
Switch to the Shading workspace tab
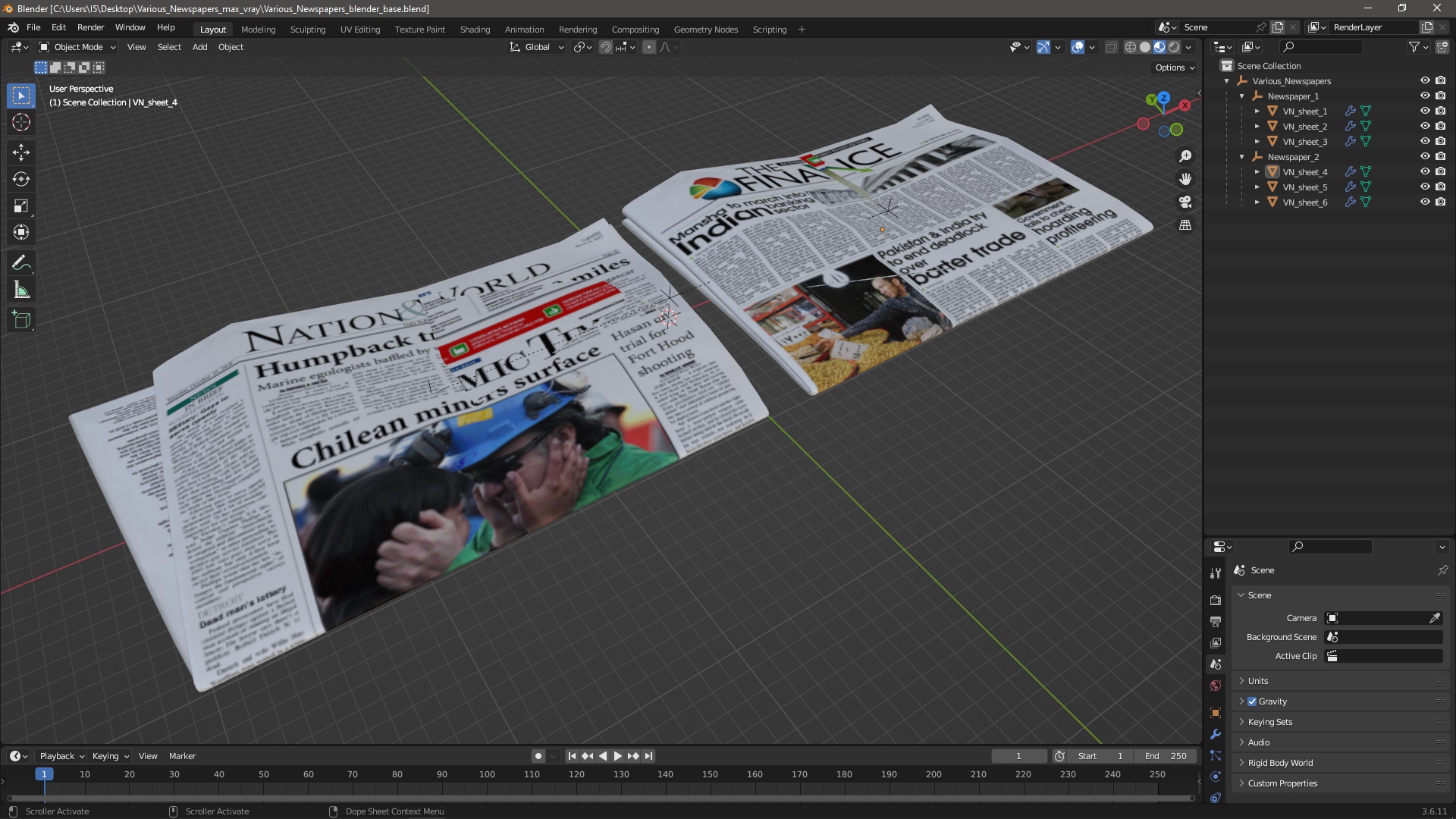pos(475,30)
